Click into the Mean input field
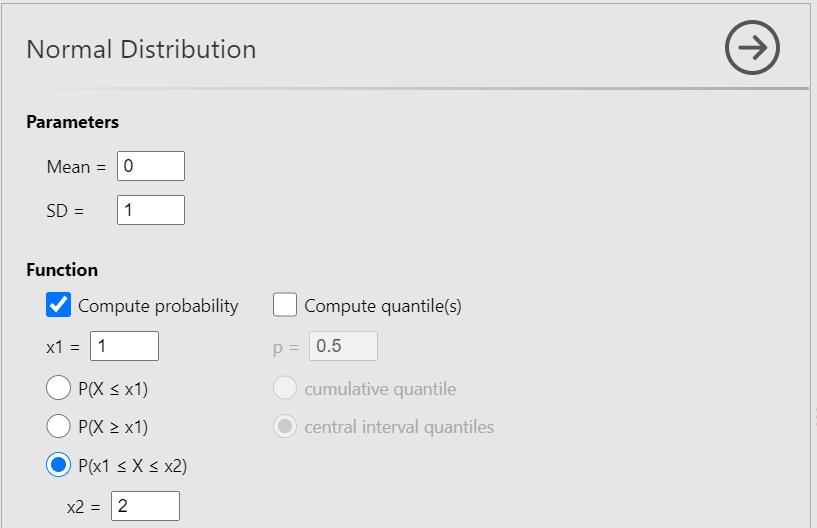 [x=151, y=166]
